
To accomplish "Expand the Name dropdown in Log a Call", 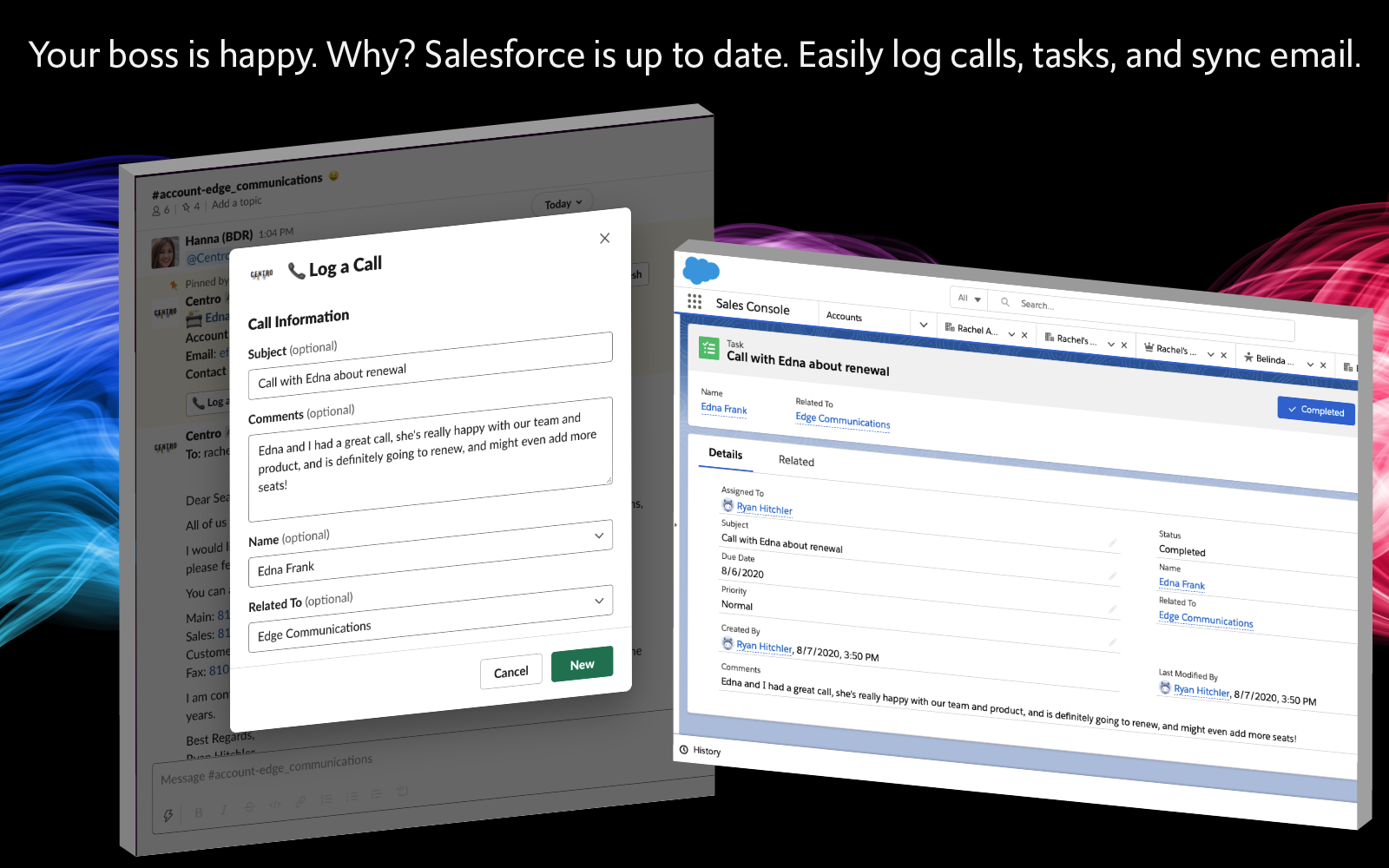I will [x=599, y=536].
